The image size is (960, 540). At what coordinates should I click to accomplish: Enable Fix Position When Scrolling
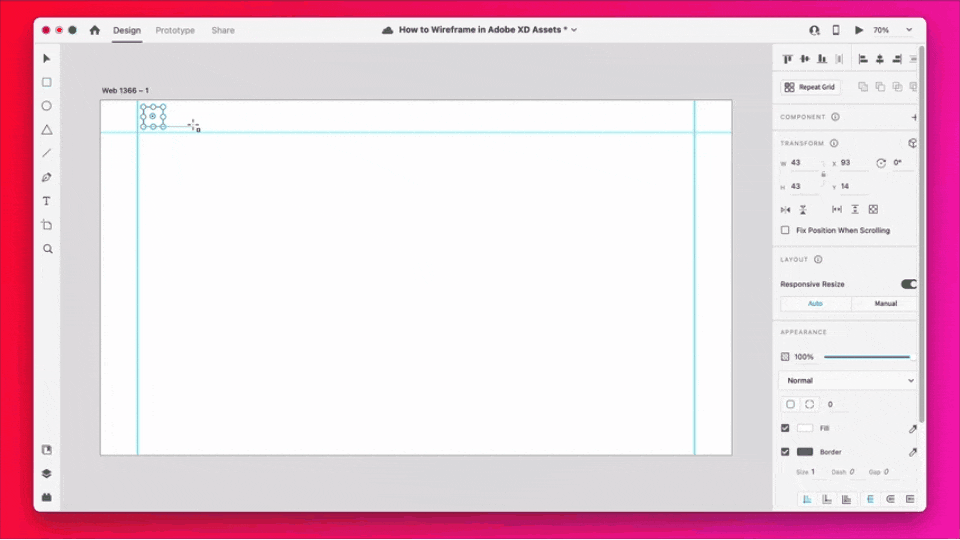pos(785,230)
